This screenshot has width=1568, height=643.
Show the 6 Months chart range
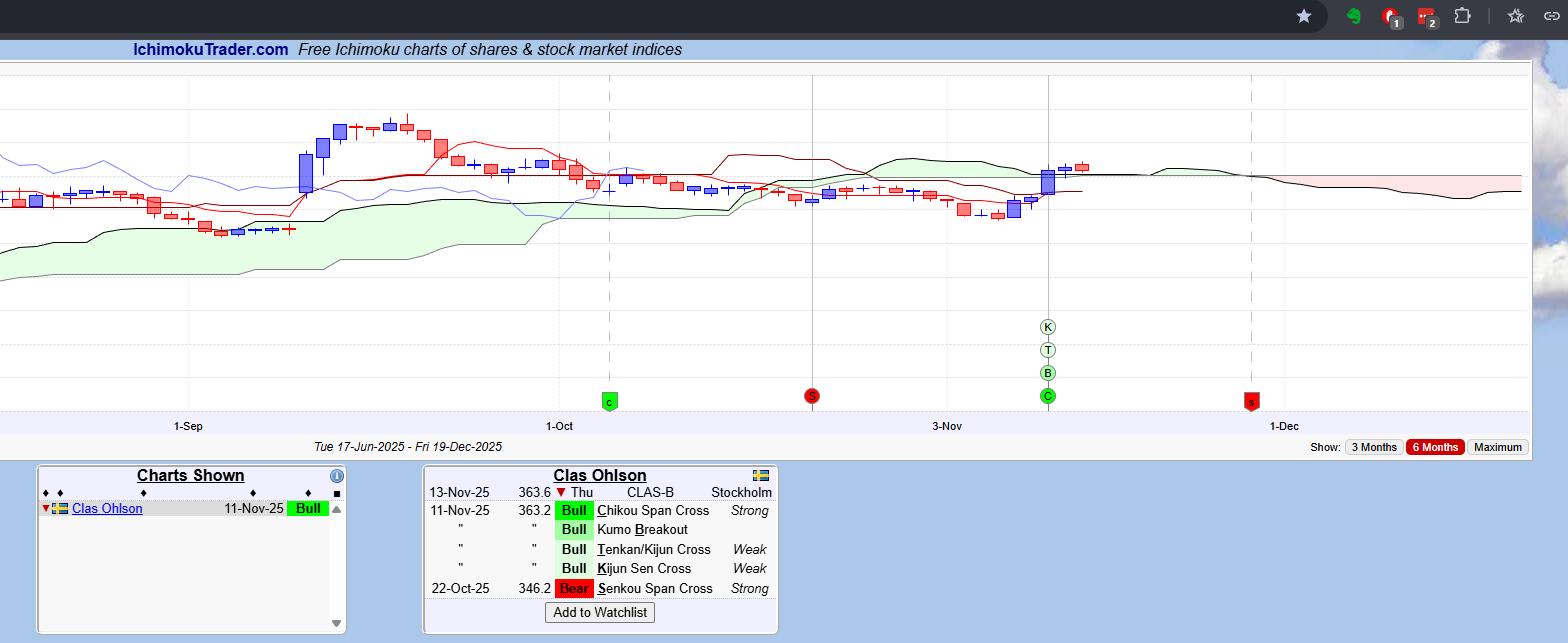[x=1435, y=447]
